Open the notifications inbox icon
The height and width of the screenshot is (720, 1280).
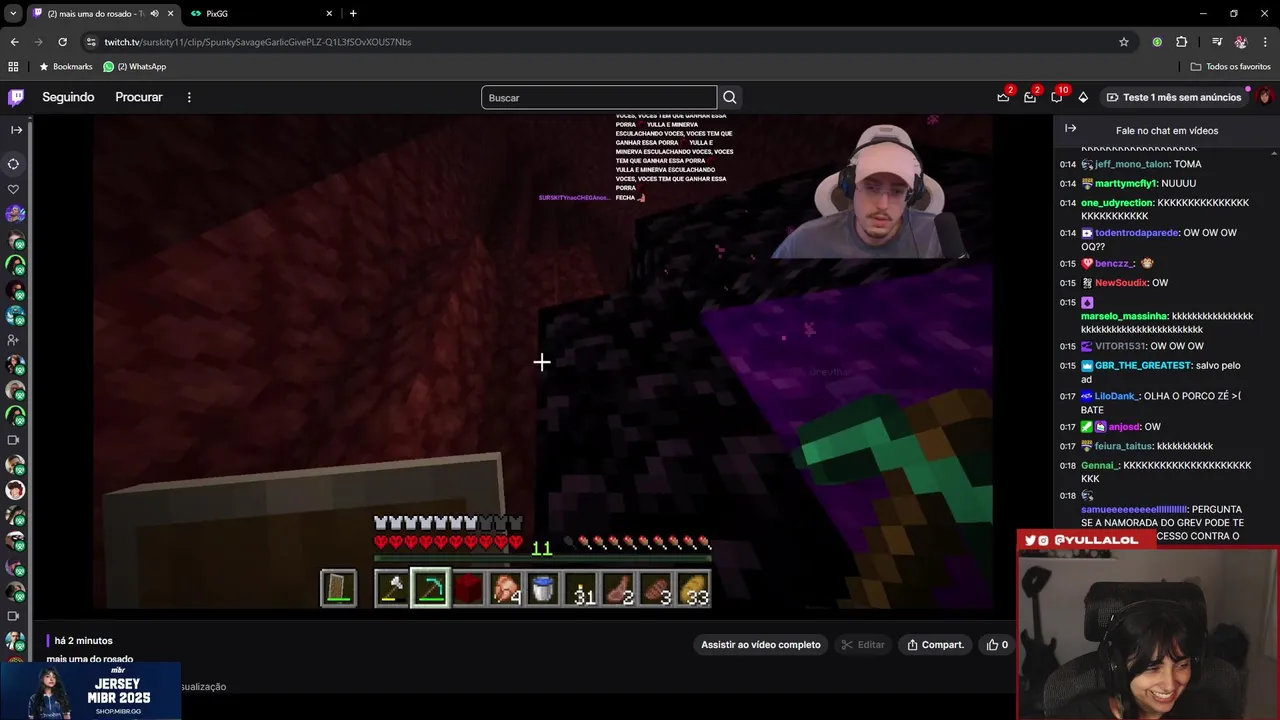[x=1030, y=97]
